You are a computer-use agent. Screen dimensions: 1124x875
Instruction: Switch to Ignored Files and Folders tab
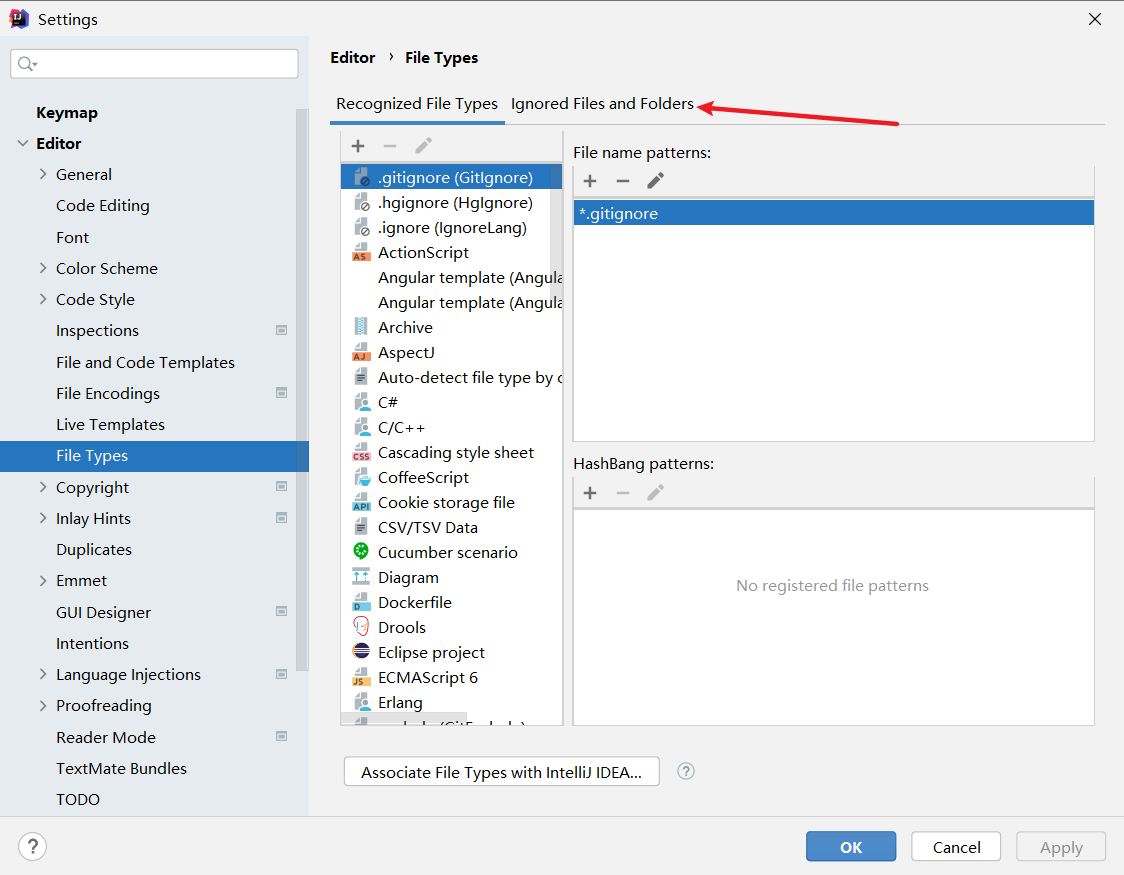(602, 104)
